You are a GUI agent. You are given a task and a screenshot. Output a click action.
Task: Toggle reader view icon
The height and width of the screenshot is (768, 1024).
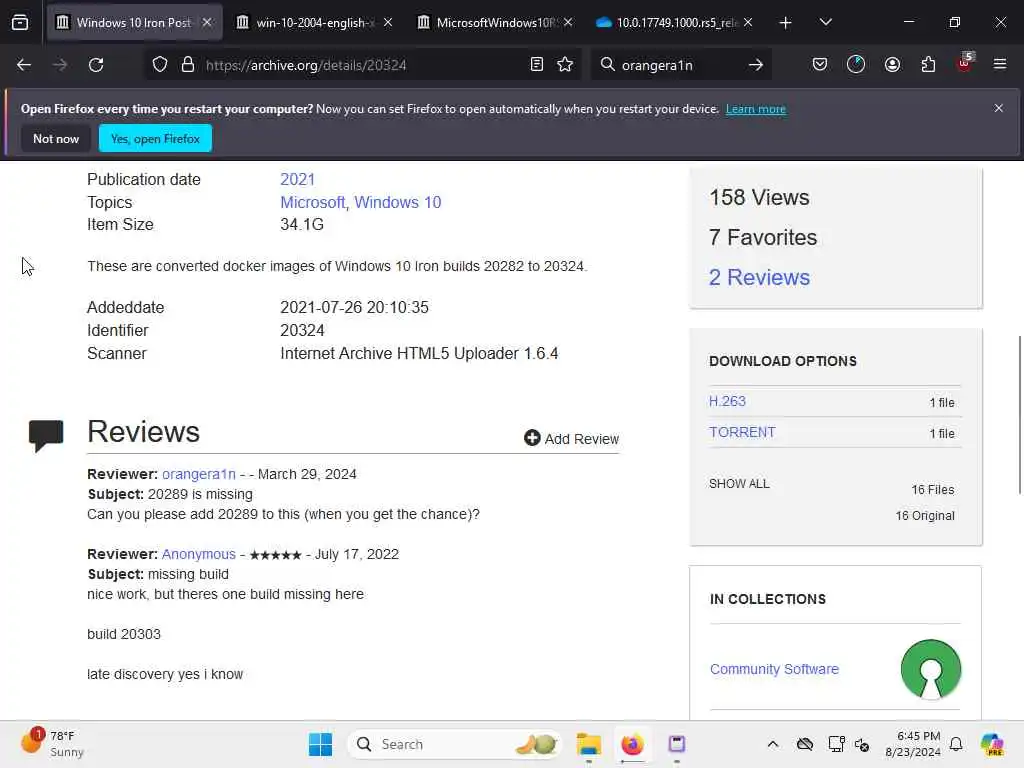pos(537,65)
